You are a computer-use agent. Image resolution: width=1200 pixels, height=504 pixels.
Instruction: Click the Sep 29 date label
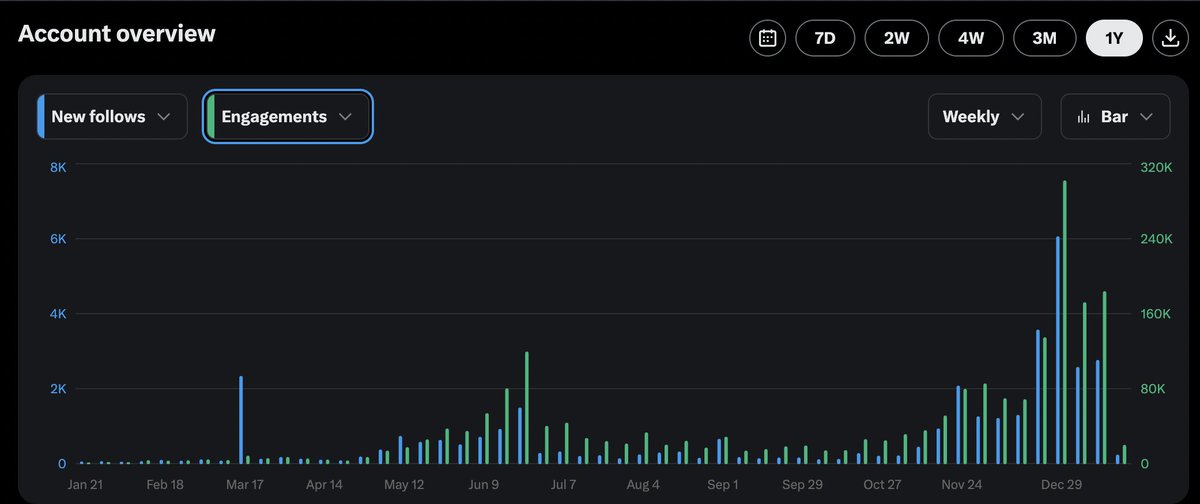(801, 485)
